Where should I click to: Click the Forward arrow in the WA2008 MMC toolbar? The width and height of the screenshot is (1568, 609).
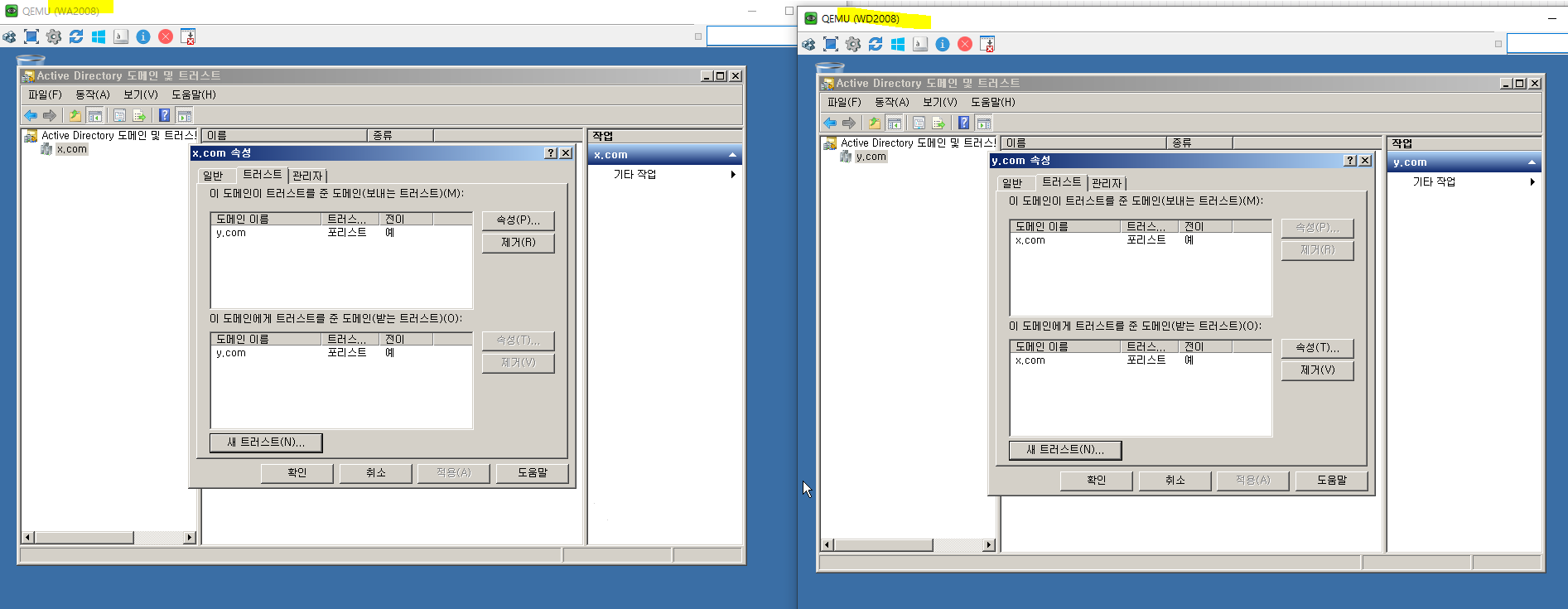(x=50, y=115)
